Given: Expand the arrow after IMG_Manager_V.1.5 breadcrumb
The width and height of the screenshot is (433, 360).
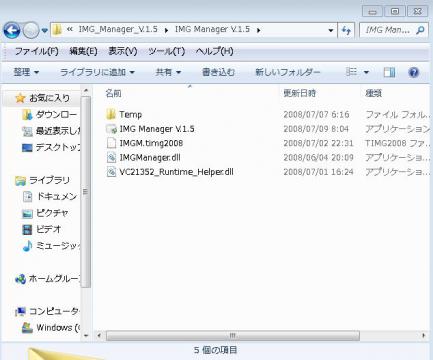Looking at the screenshot, I should click(x=166, y=30).
